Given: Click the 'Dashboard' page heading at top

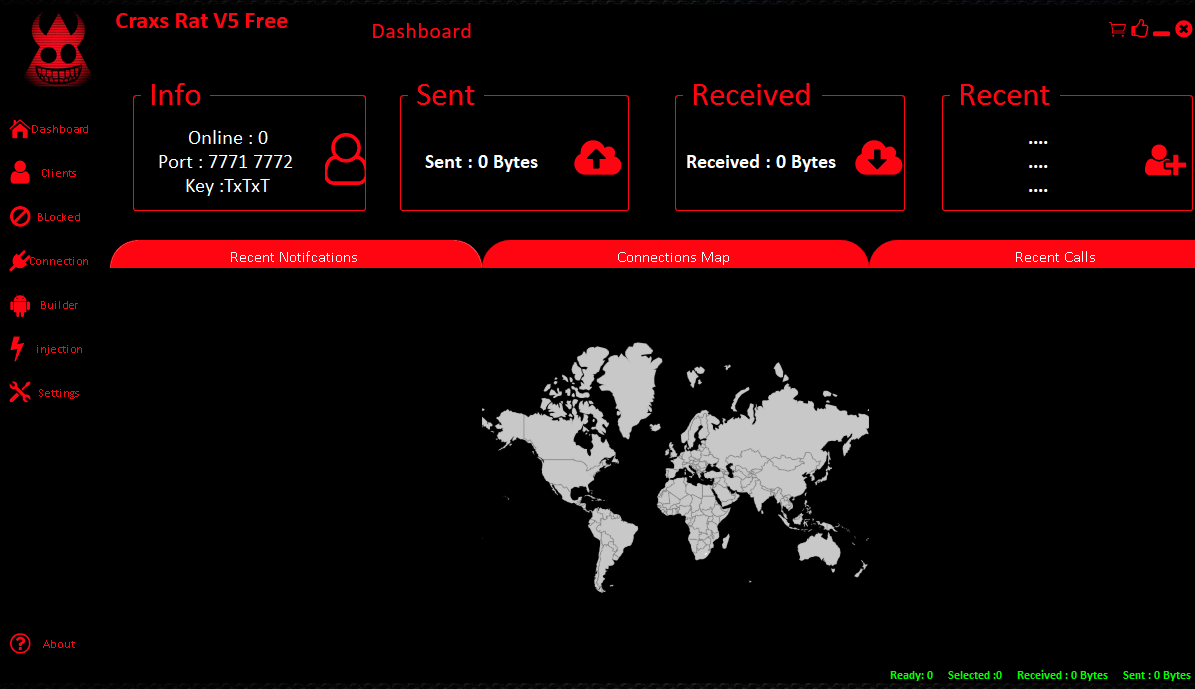Looking at the screenshot, I should [x=421, y=31].
